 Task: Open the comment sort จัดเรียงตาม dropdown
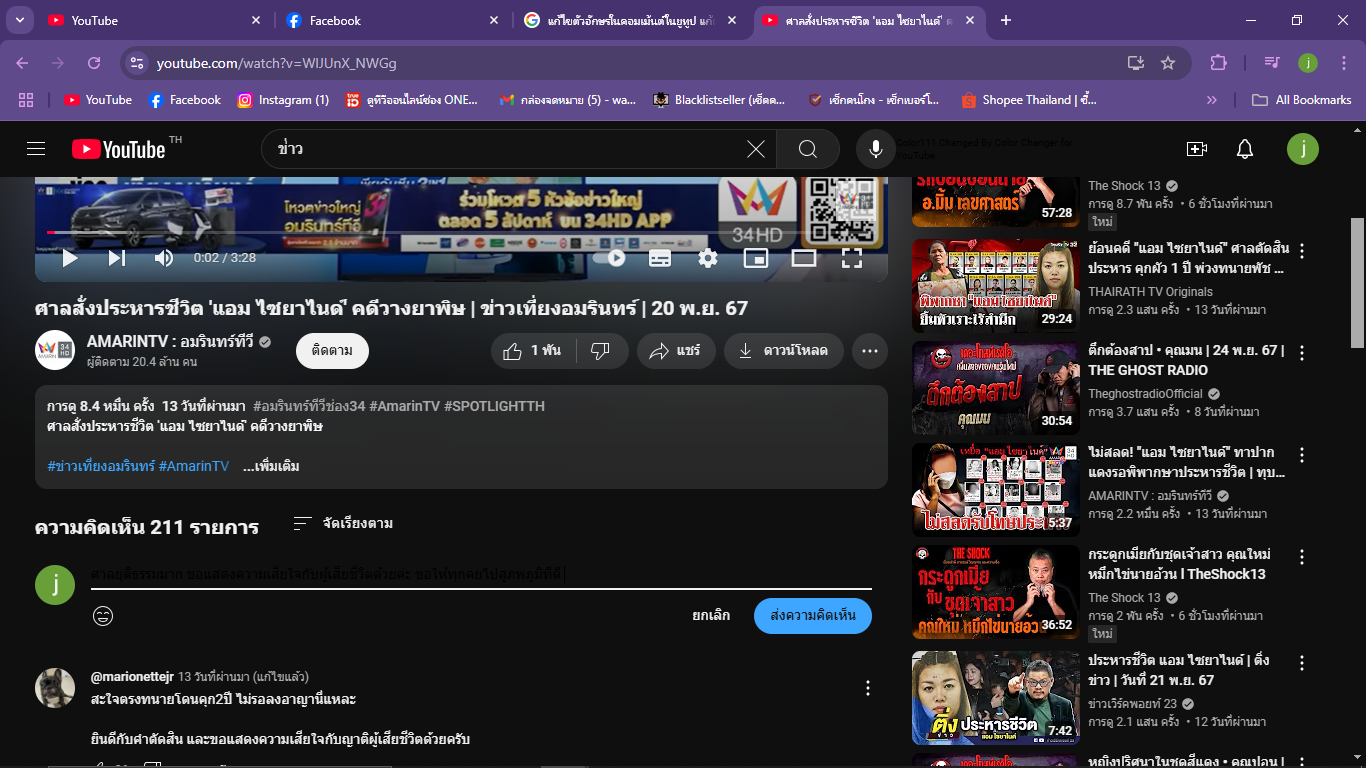(x=343, y=523)
